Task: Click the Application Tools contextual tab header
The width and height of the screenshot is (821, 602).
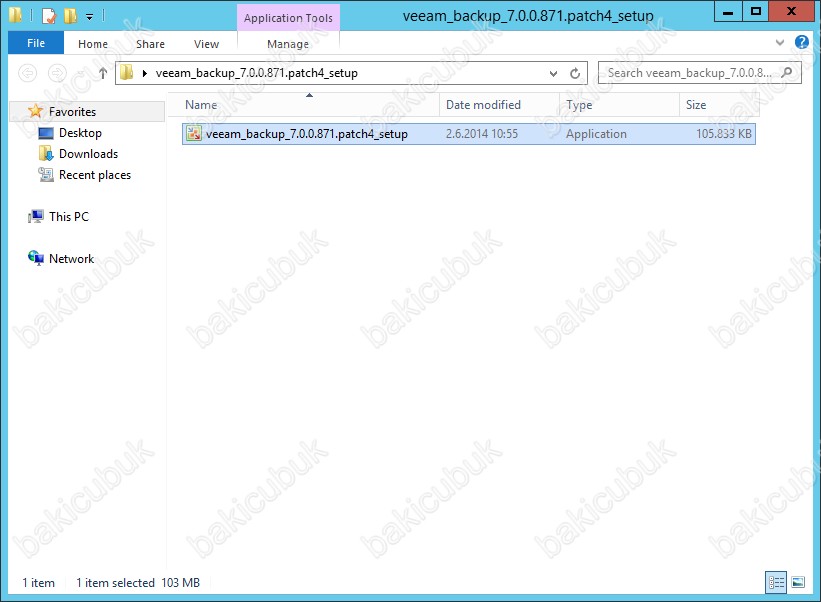Action: (x=288, y=18)
